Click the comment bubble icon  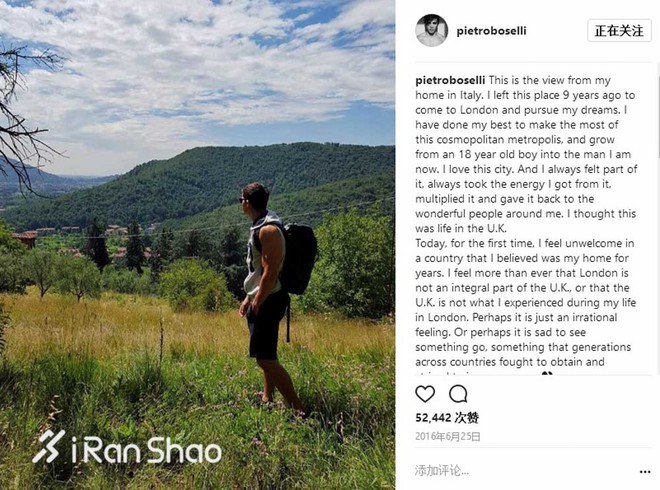458,393
